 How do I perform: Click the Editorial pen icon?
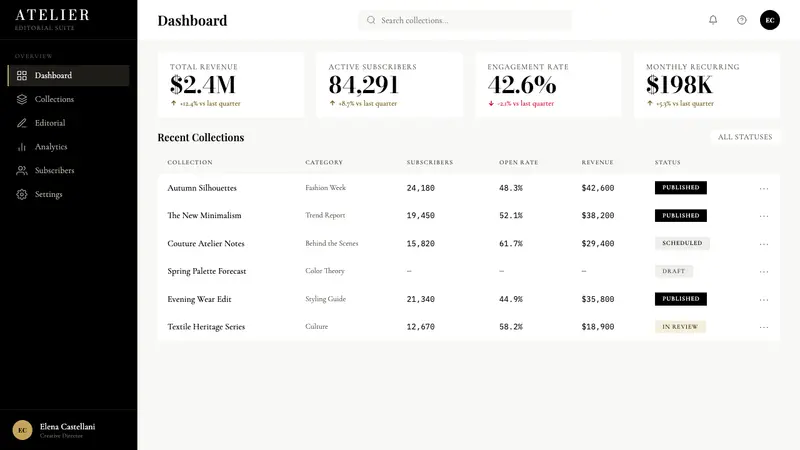21,123
